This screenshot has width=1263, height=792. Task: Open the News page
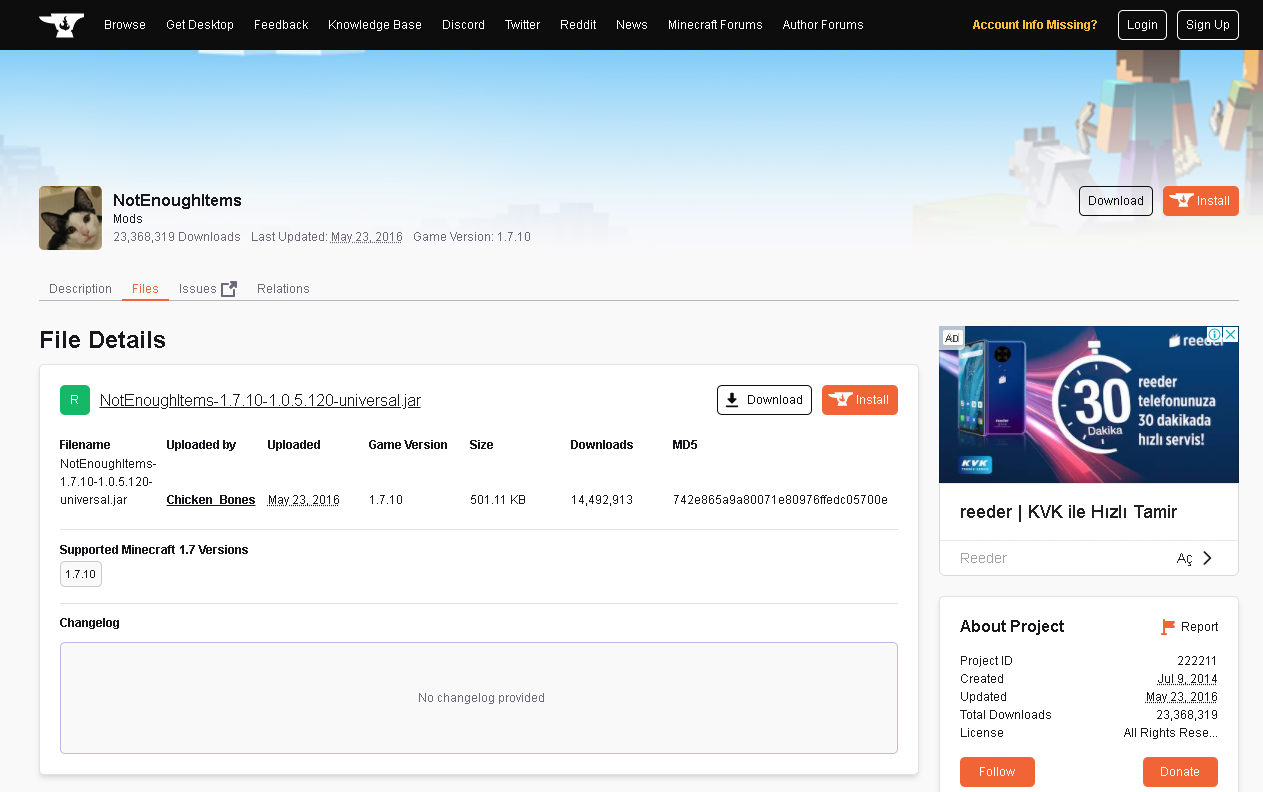632,25
